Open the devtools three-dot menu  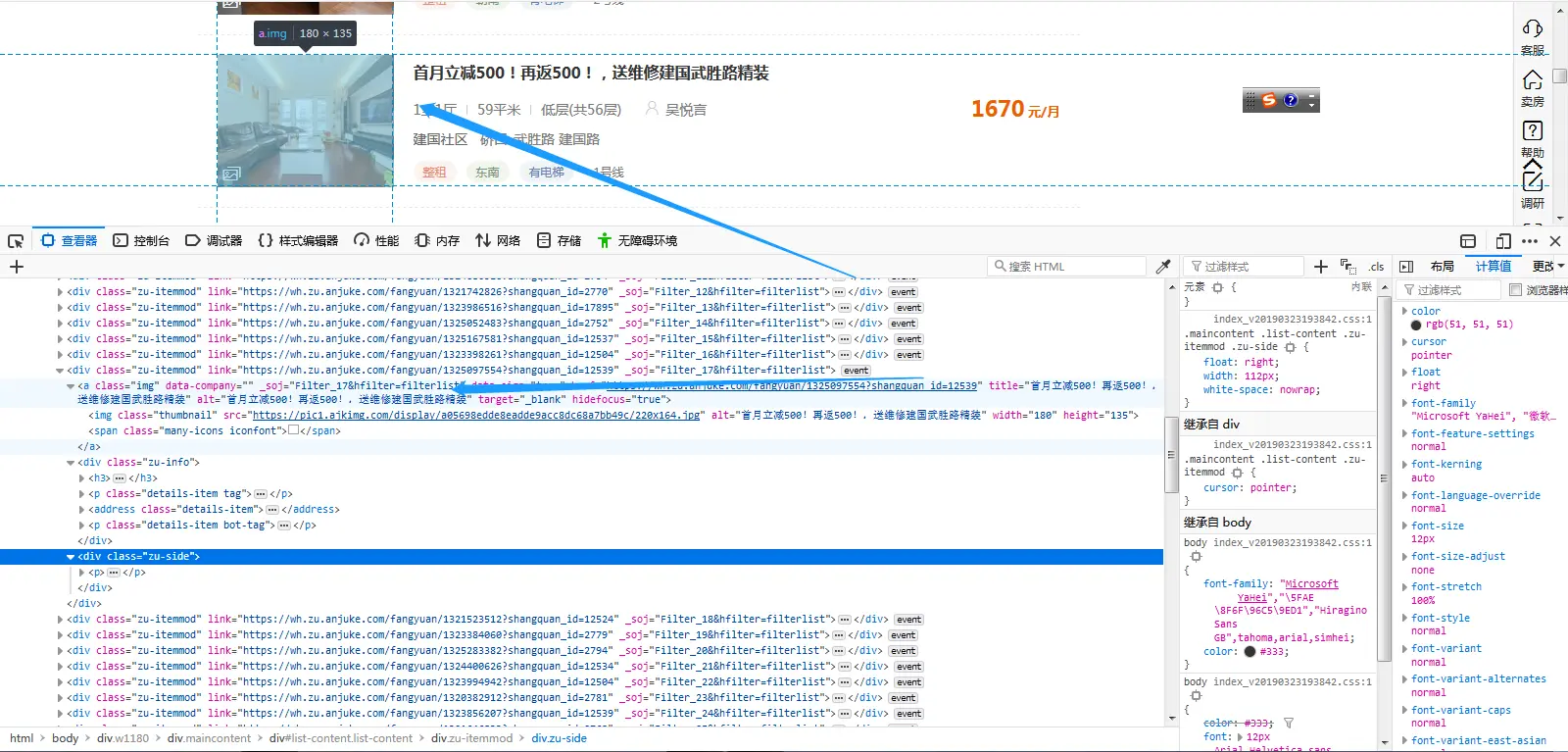[x=1530, y=241]
